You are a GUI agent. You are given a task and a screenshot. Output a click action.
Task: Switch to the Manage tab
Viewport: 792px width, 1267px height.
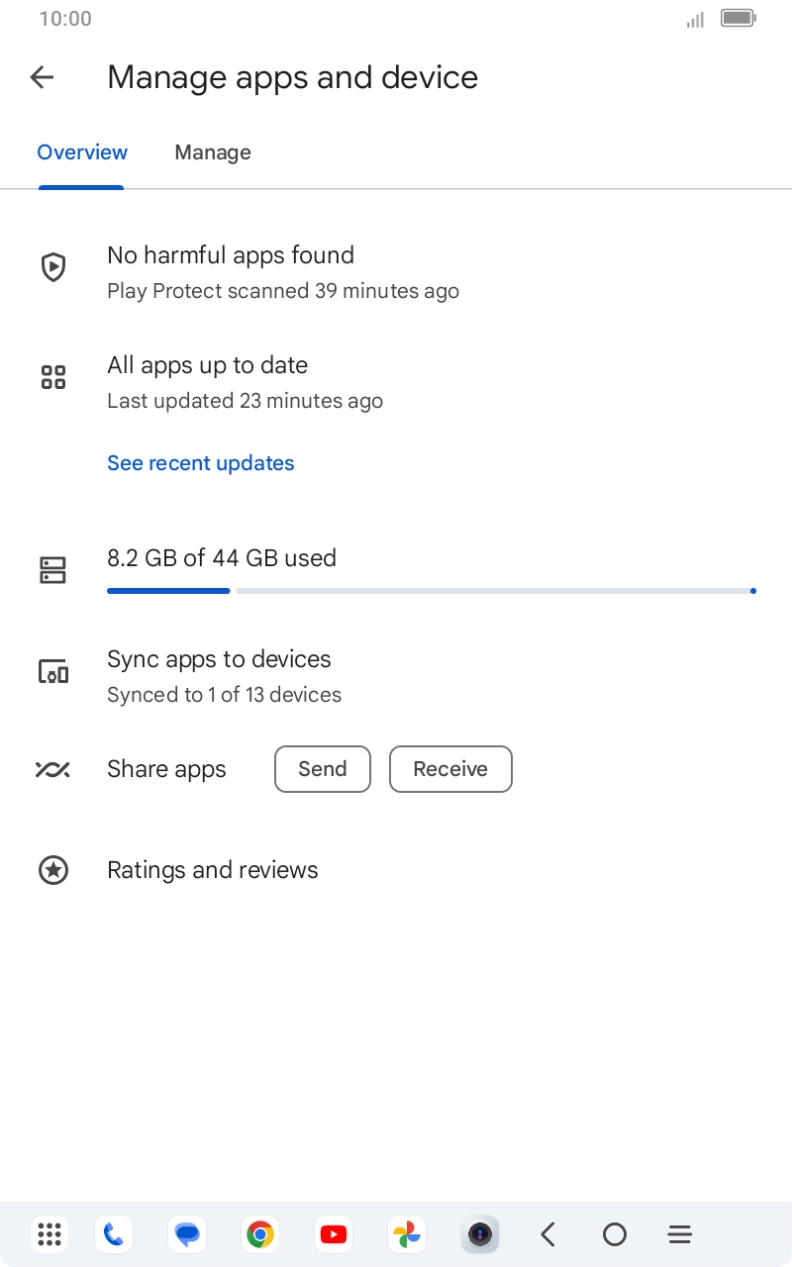click(212, 153)
